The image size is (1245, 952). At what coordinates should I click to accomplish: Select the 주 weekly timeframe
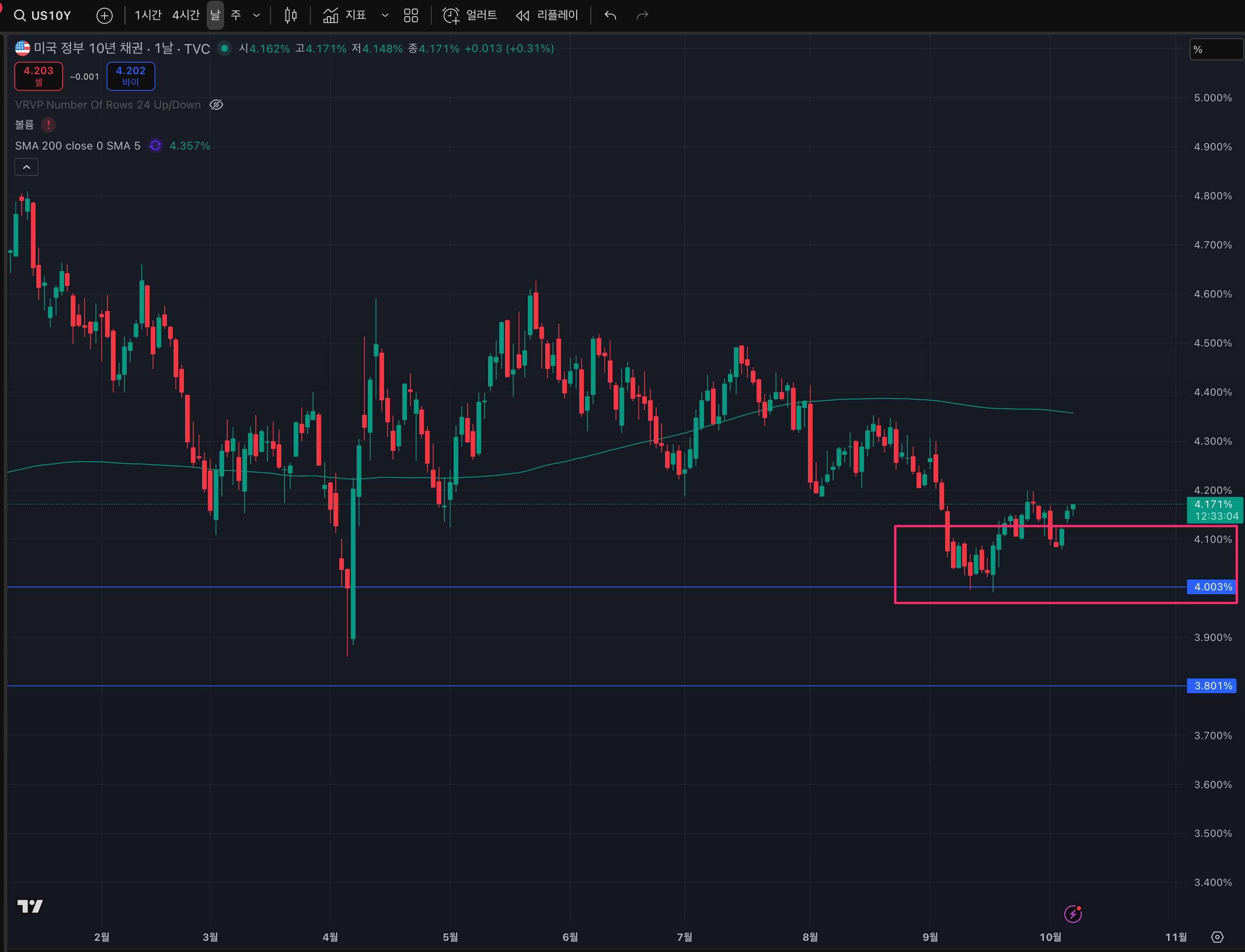236,15
